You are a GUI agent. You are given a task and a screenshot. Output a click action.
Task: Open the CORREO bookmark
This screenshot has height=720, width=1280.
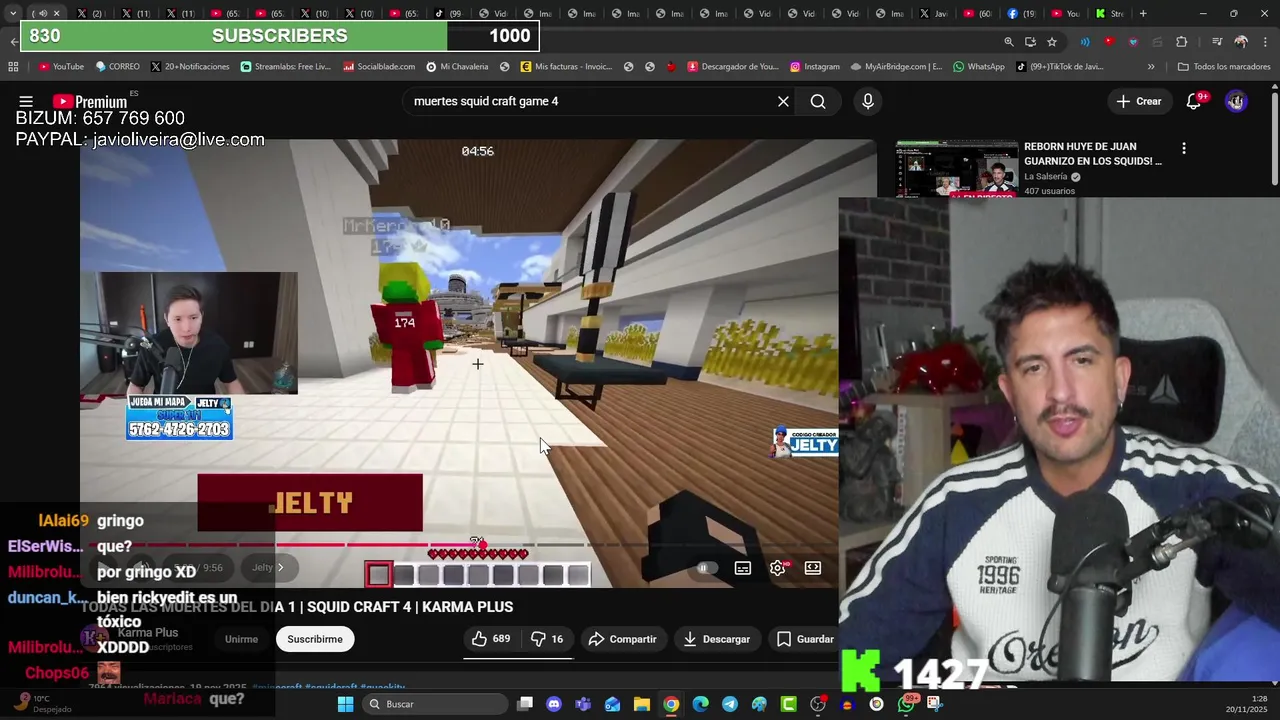click(x=118, y=67)
